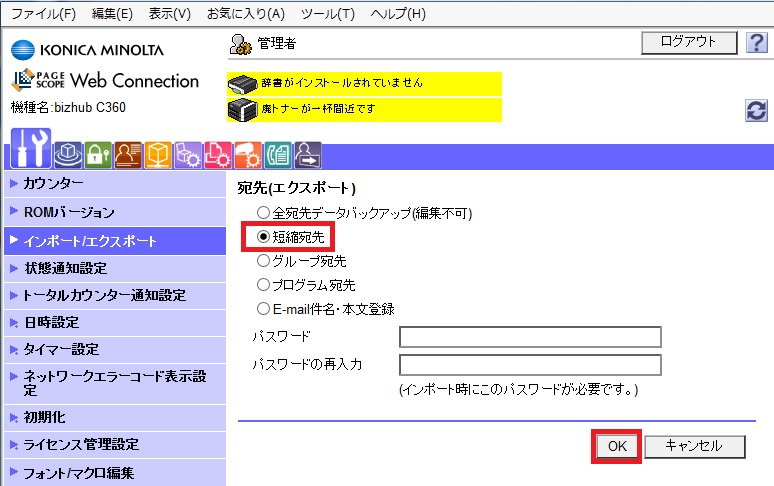Open the green Security padlock tab
Image resolution: width=774 pixels, height=486 pixels.
98,154
